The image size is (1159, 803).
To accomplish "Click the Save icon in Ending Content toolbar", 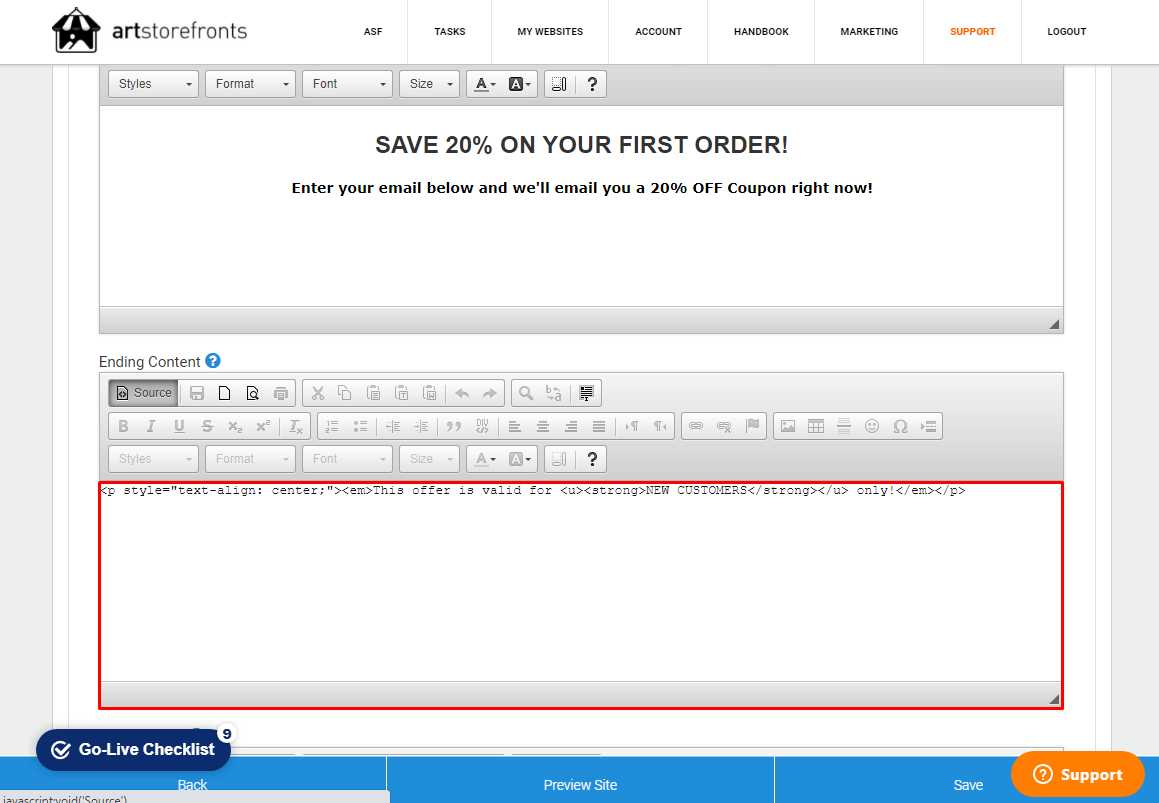I will pyautogui.click(x=197, y=393).
